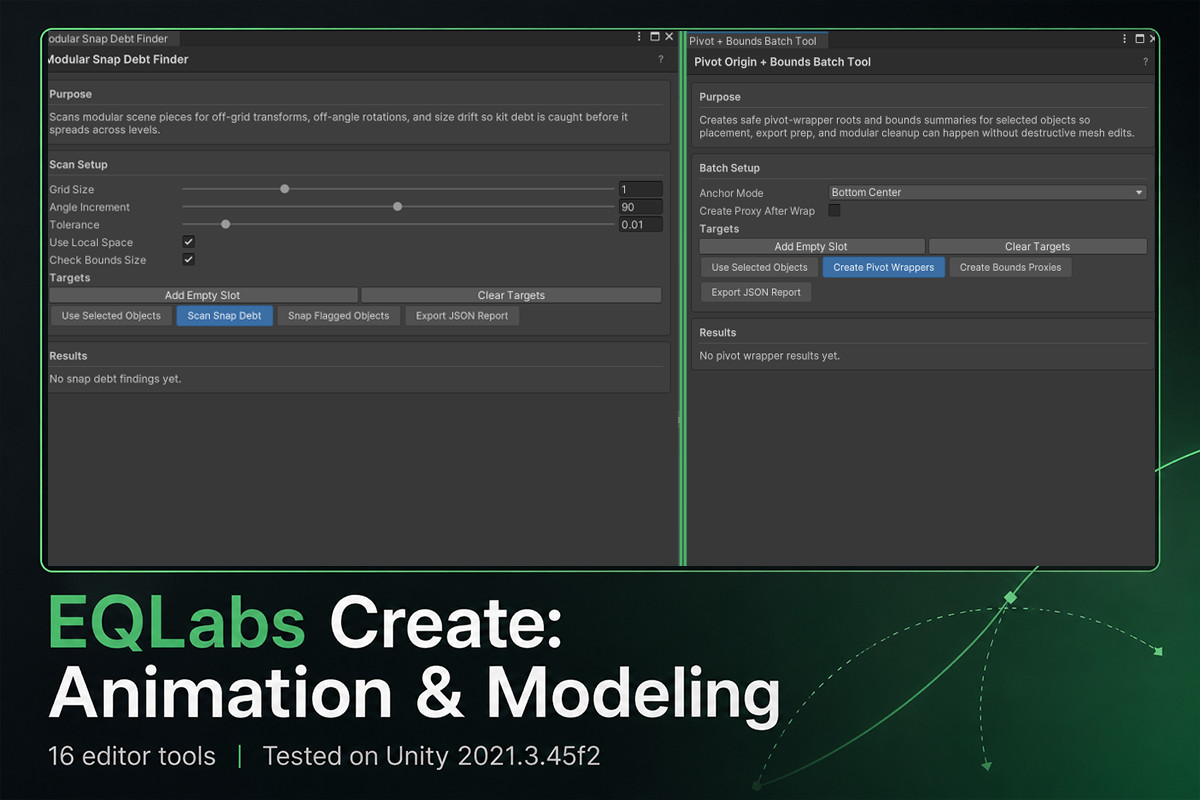Open kebab menu of Pivot + Bounds Batch Tool window
Viewport: 1200px width, 800px height.
pos(1125,39)
